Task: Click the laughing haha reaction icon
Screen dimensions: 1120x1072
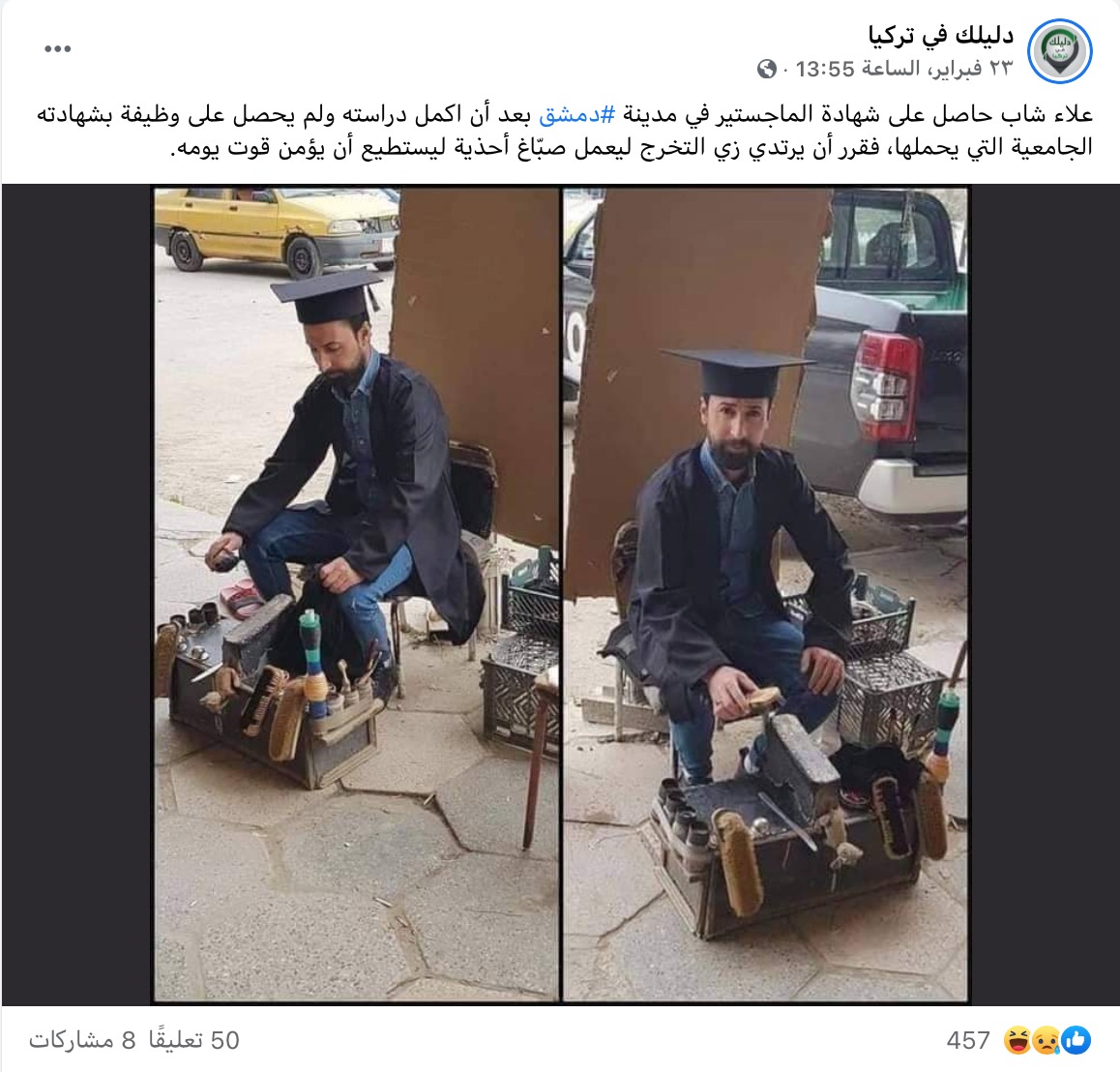Action: point(1017,1040)
